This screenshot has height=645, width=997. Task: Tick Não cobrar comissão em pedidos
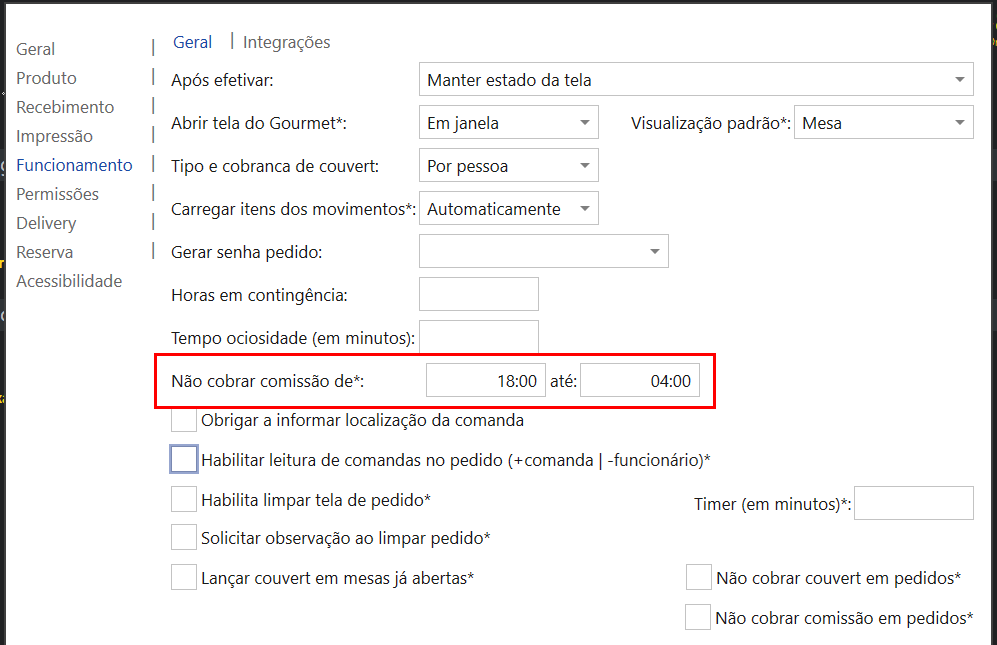point(698,617)
